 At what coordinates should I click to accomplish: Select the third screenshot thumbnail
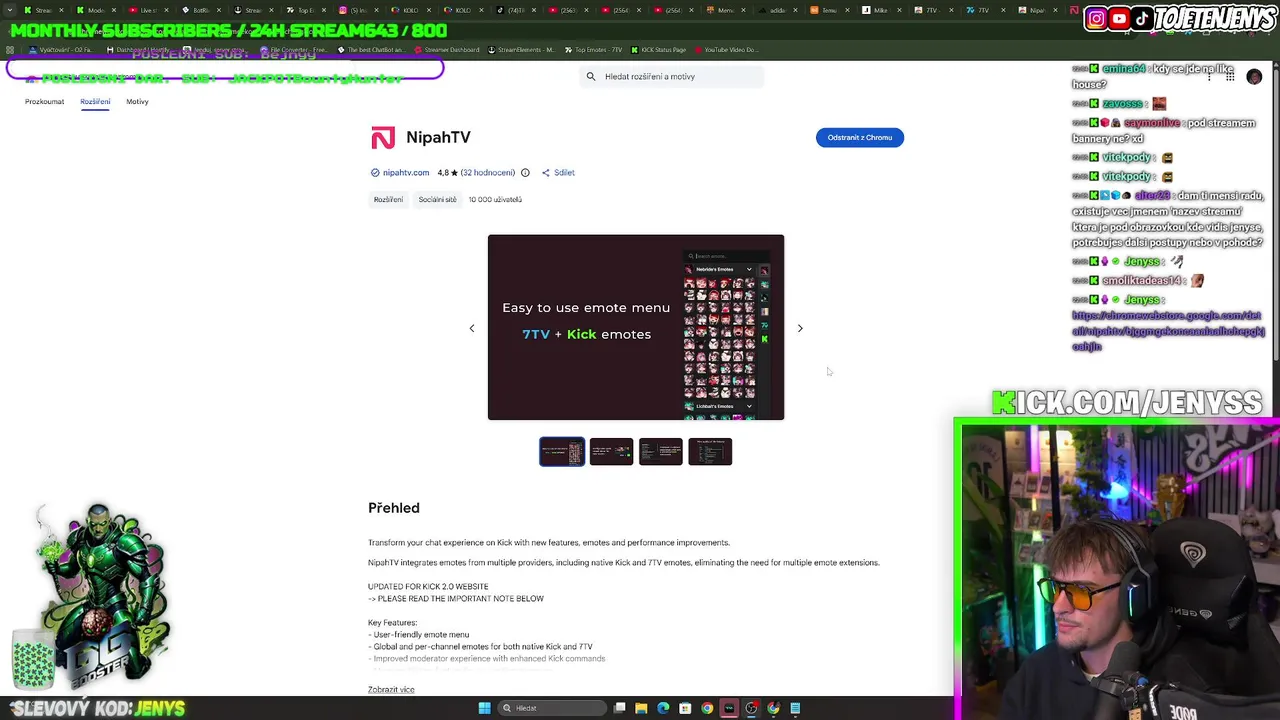661,452
